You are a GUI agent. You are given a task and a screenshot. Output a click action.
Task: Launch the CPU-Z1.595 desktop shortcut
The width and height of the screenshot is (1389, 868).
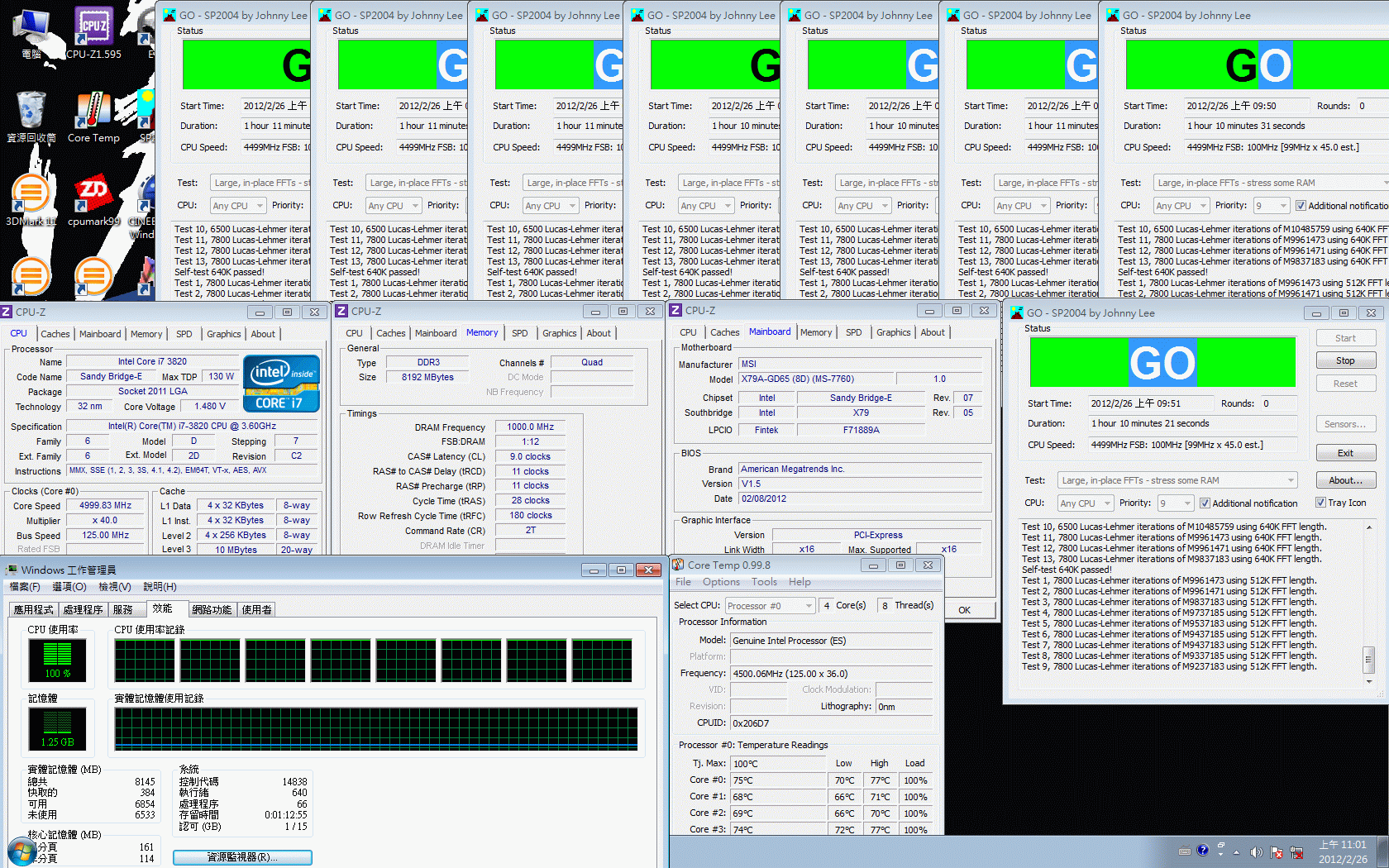[93, 33]
